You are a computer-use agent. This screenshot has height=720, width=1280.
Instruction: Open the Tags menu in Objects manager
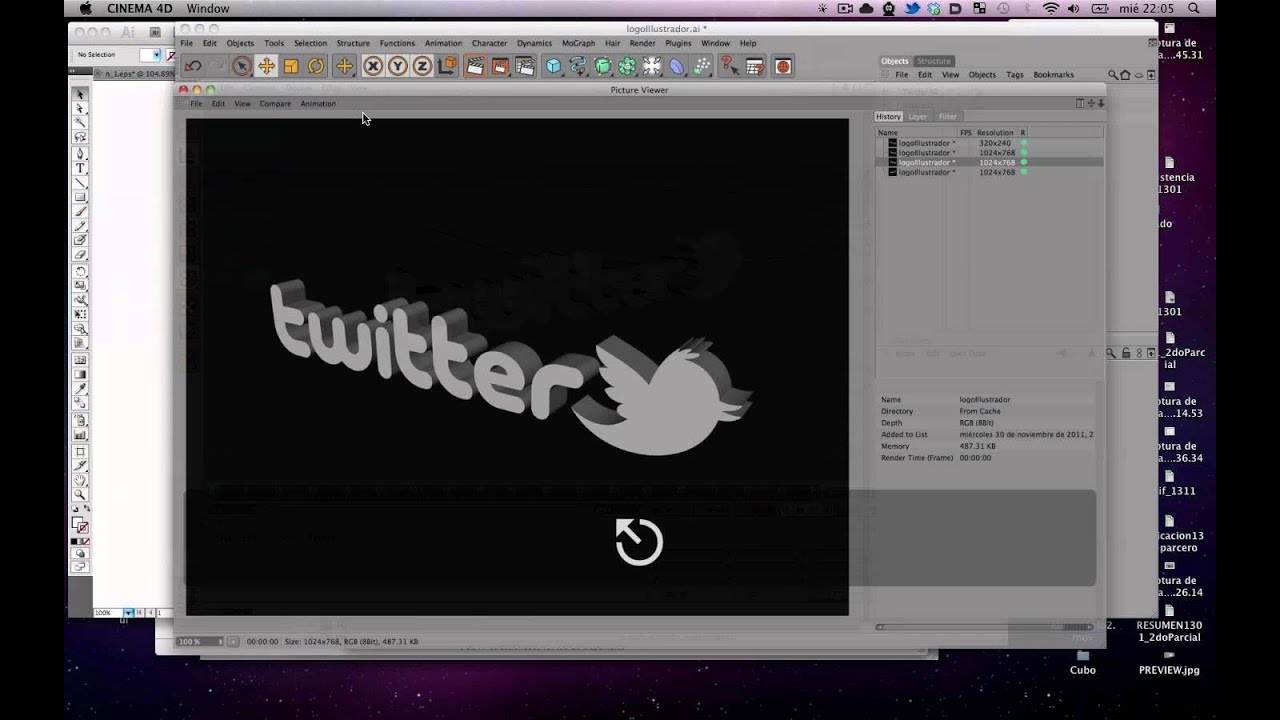click(x=1014, y=75)
